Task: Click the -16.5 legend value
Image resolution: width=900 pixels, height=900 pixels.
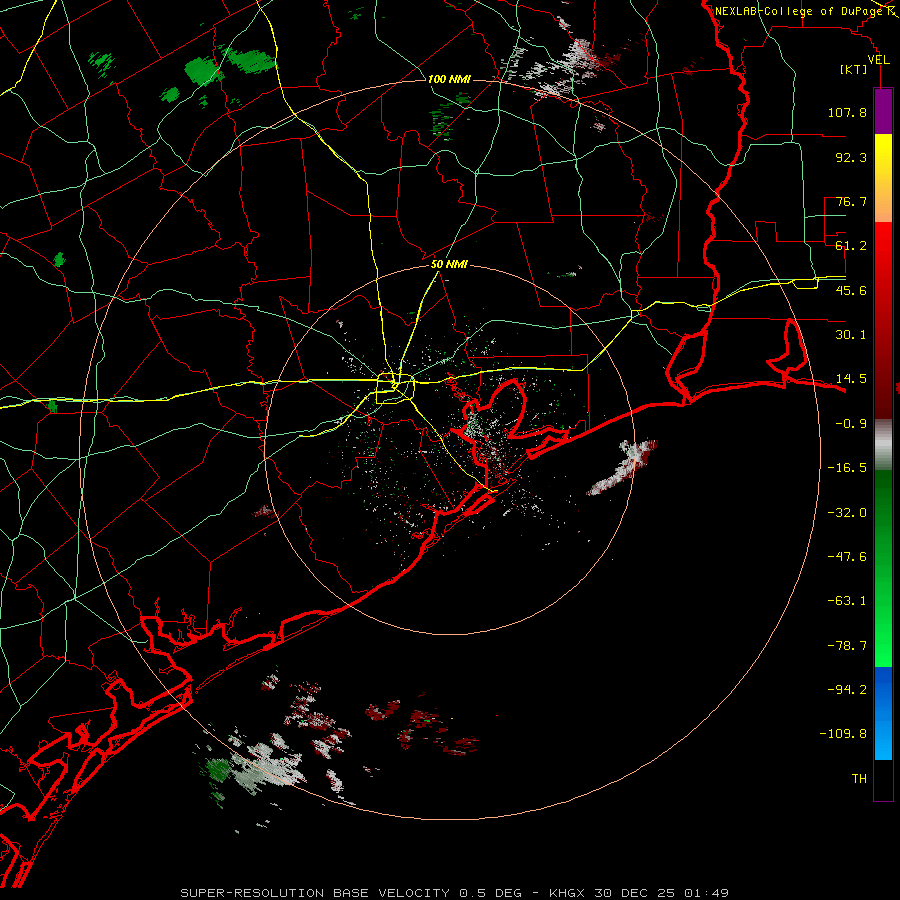Action: (847, 468)
